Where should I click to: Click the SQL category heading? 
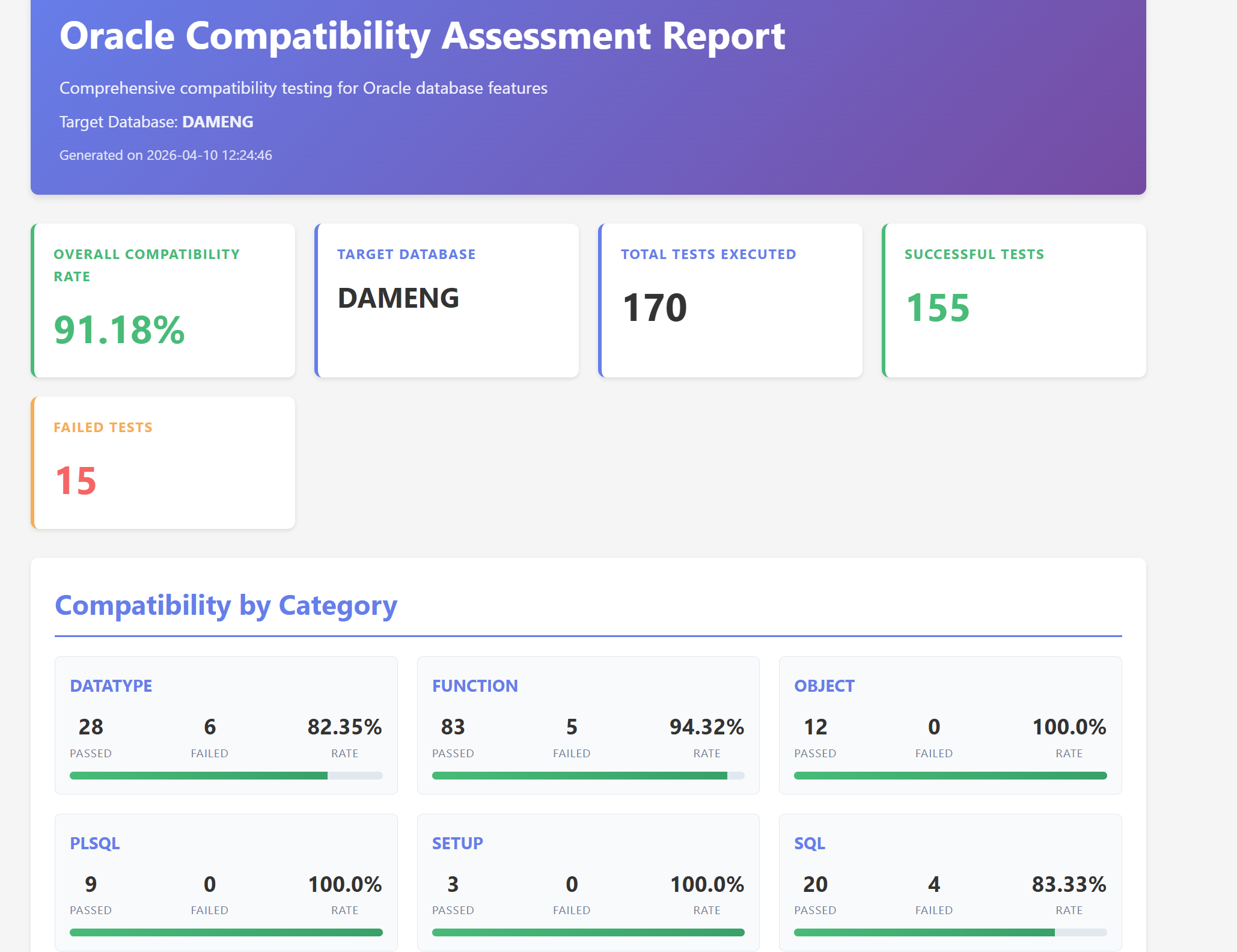pyautogui.click(x=809, y=843)
